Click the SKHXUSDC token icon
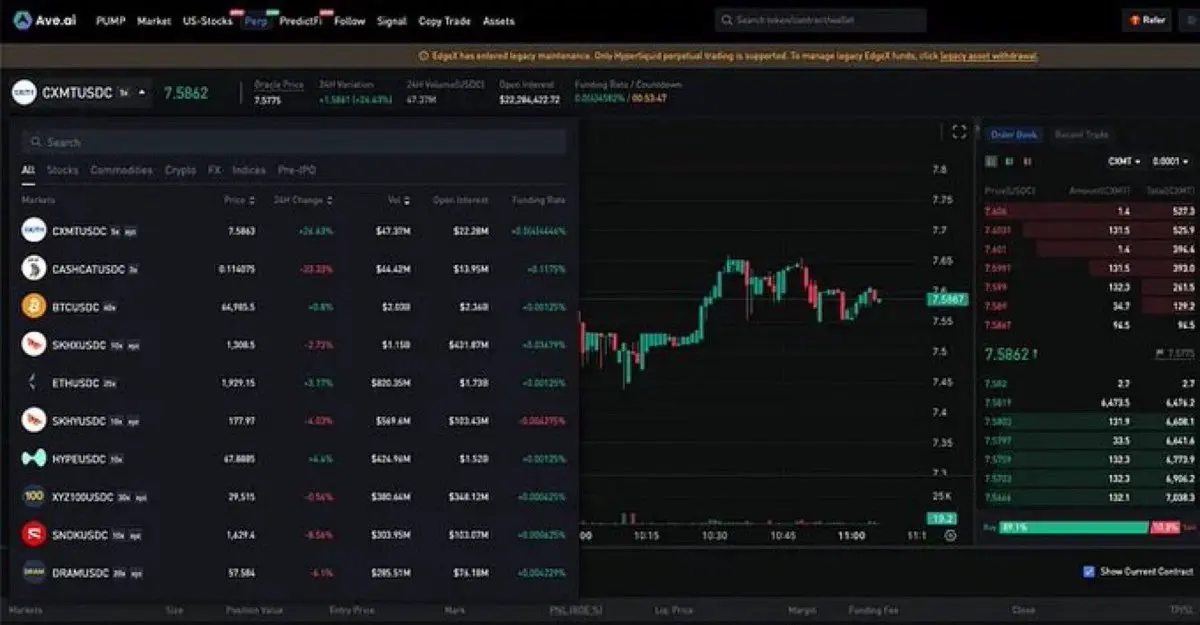Viewport: 1200px width, 625px height. click(34, 344)
